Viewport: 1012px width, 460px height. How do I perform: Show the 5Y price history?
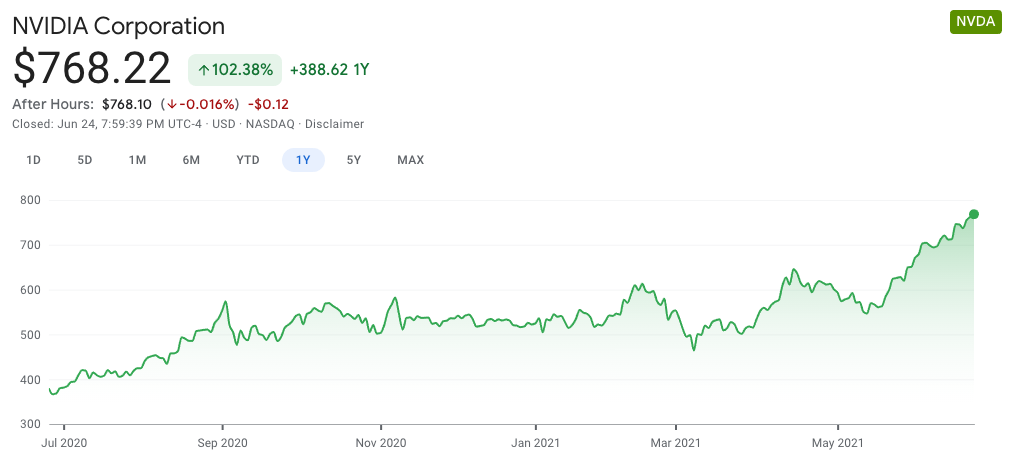click(354, 160)
